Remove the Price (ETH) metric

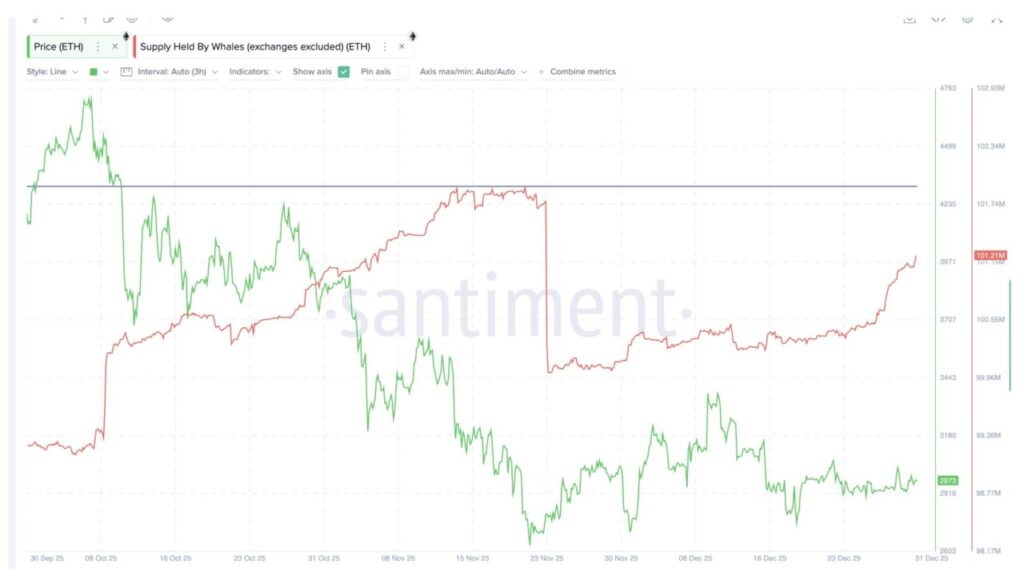click(x=114, y=47)
